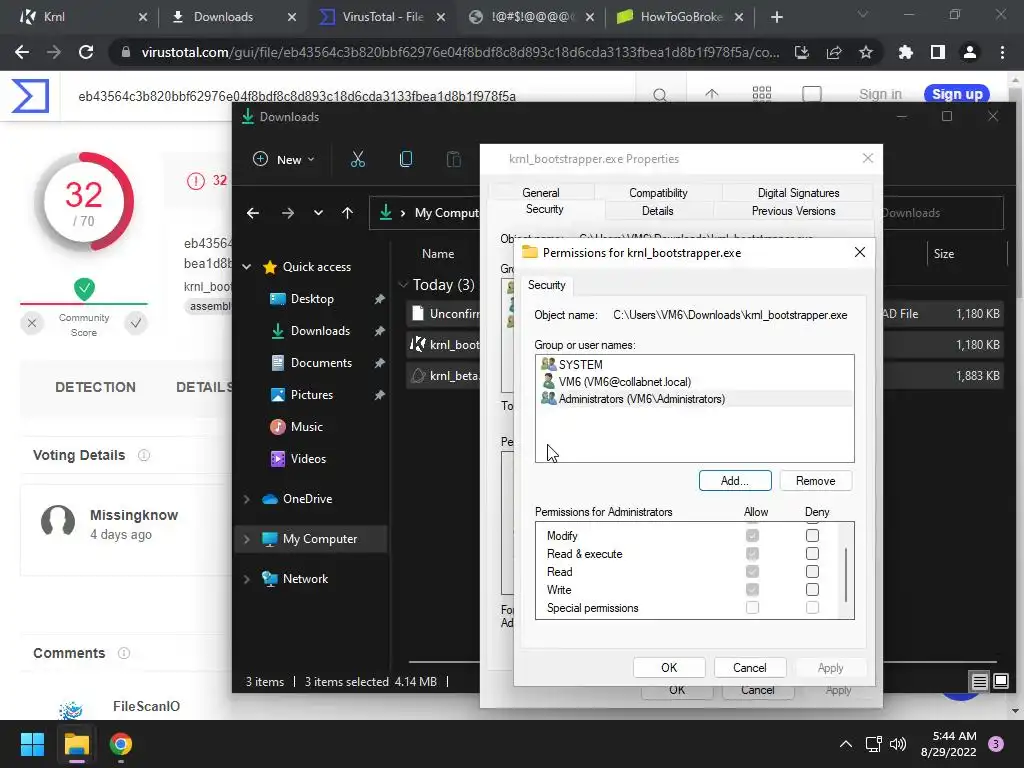The width and height of the screenshot is (1024, 768).
Task: Reload the Chrome page
Action: pos(86,52)
